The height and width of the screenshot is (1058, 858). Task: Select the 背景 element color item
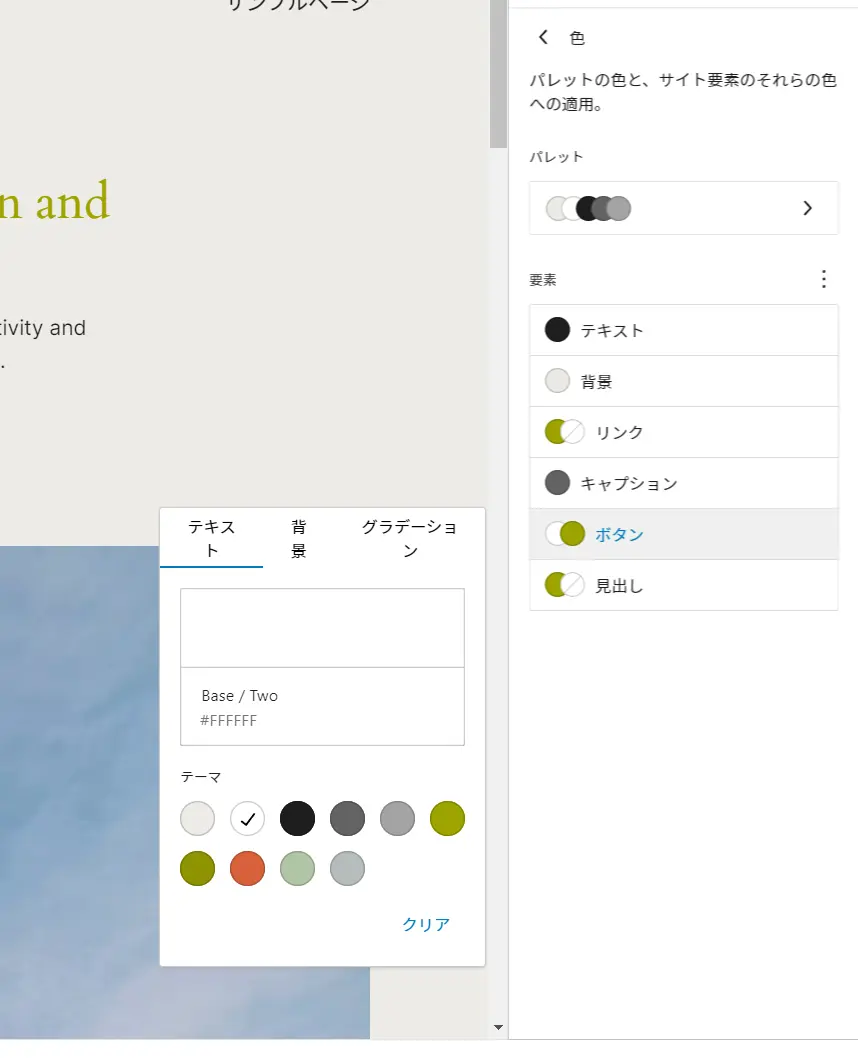[x=683, y=381]
